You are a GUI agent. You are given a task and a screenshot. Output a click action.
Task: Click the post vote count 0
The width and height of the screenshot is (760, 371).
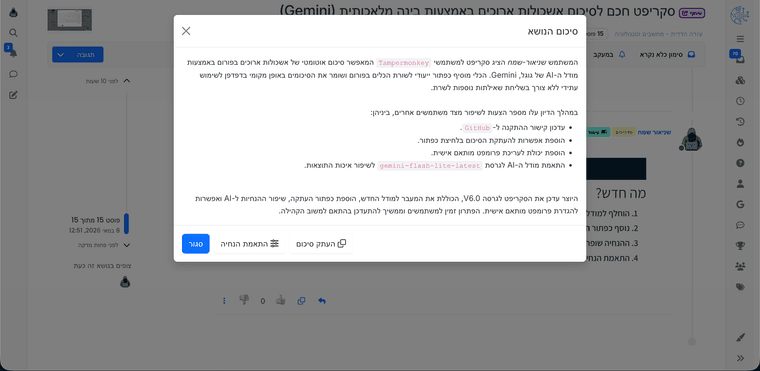point(263,301)
